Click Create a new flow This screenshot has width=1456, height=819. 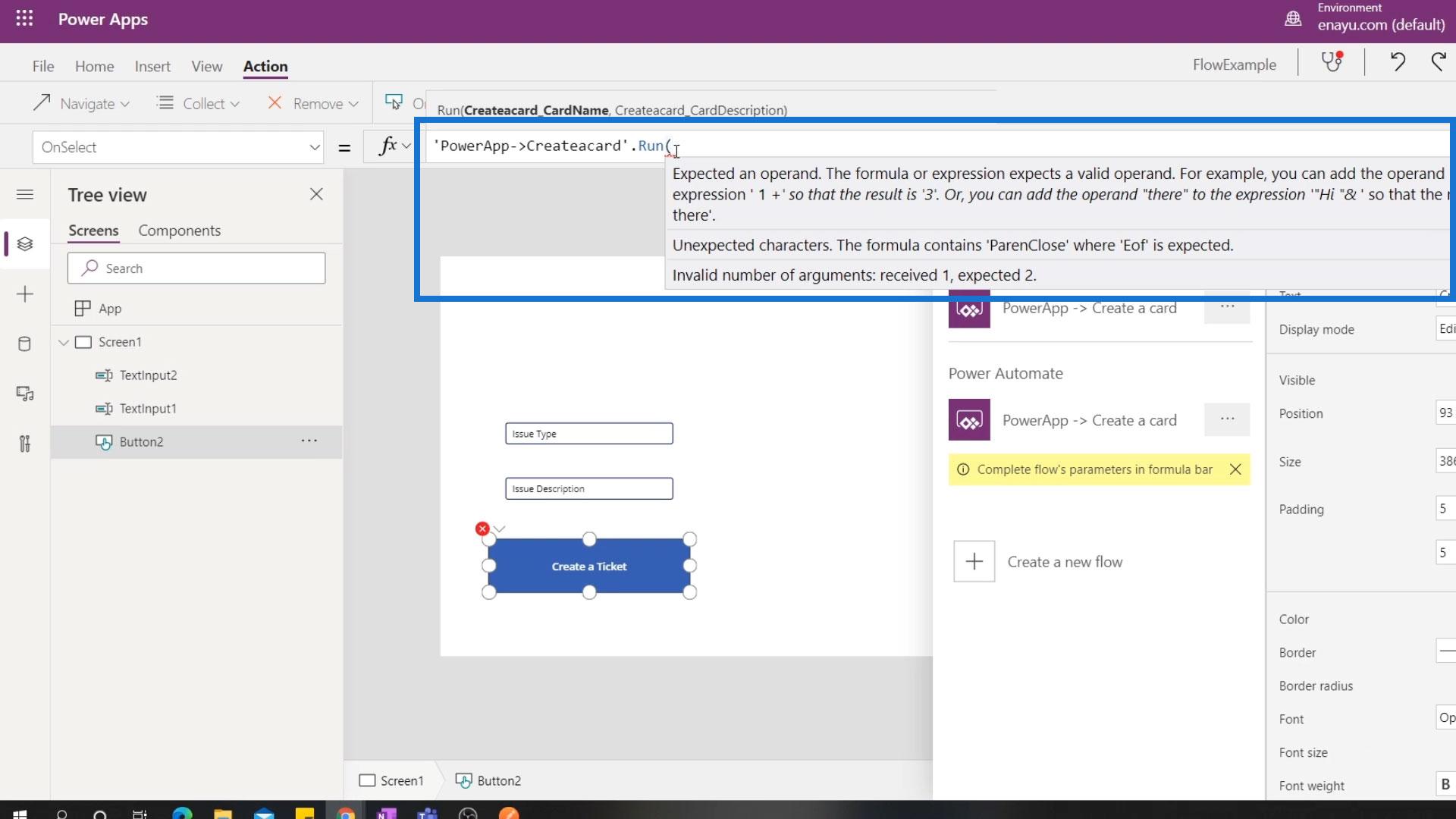point(1064,562)
